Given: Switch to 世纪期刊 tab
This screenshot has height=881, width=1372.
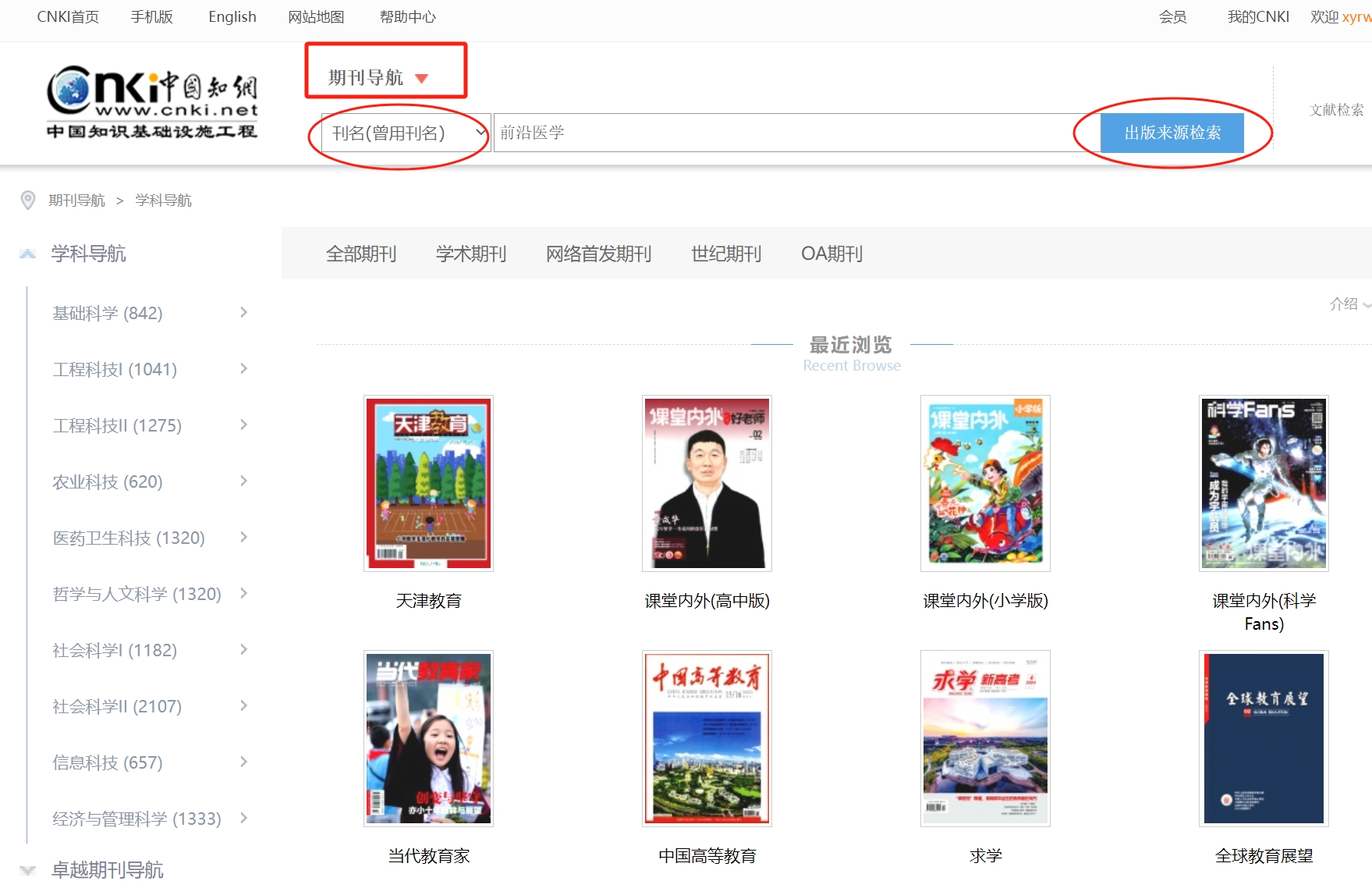Looking at the screenshot, I should [726, 254].
